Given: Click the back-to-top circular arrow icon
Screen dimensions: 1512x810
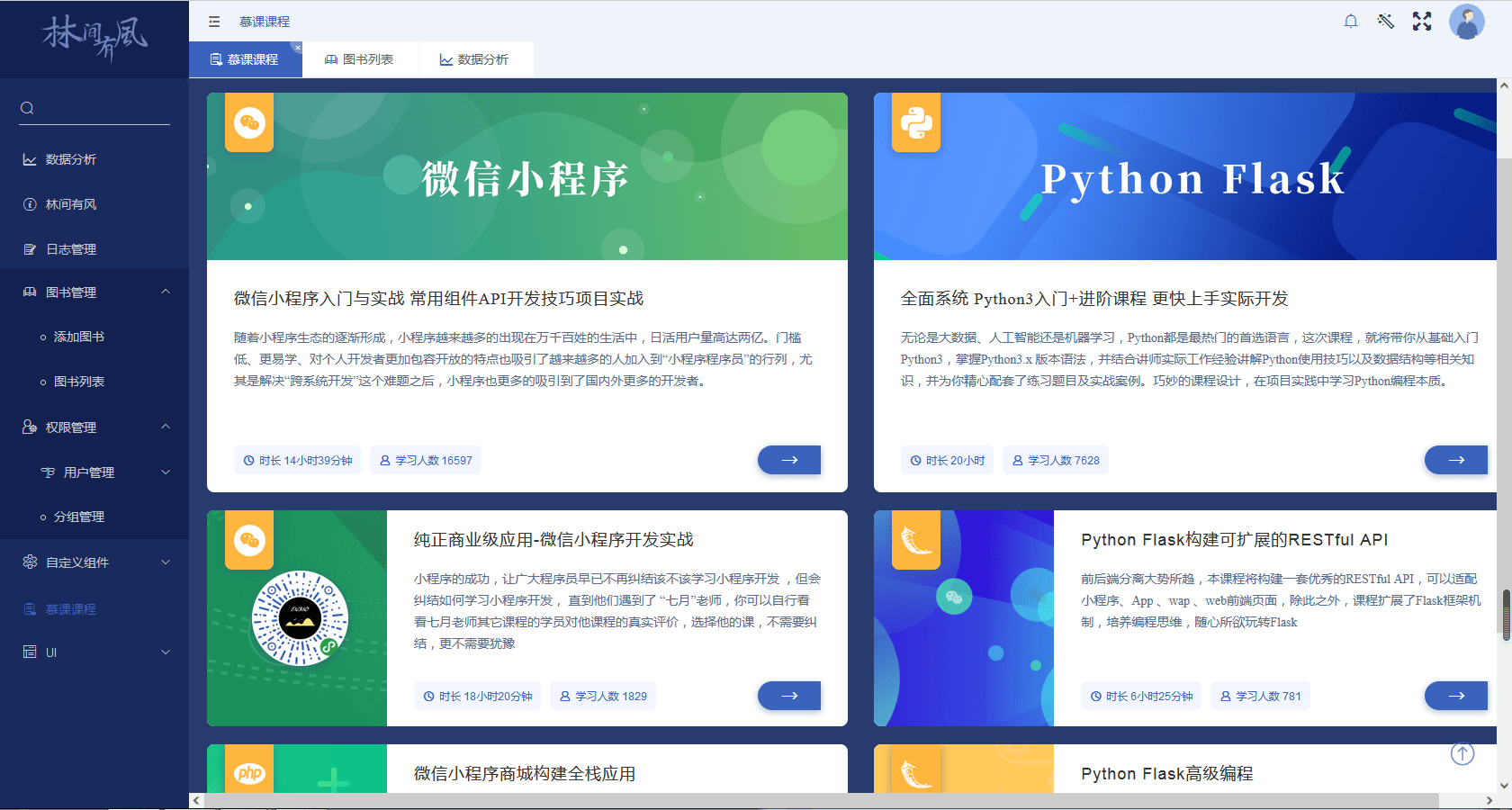Looking at the screenshot, I should (1462, 753).
